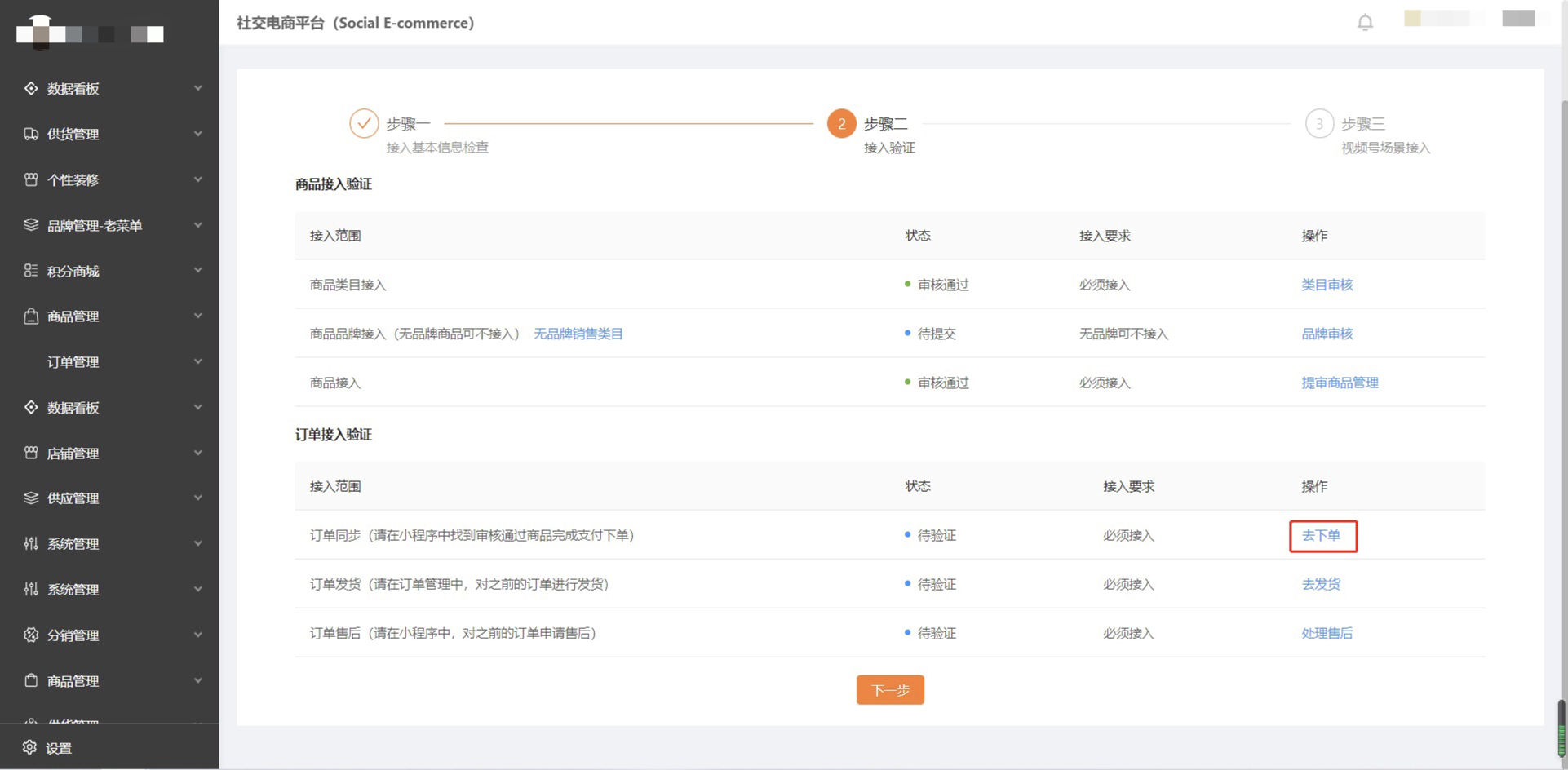Click the 订单接入验证 section heading

point(333,435)
